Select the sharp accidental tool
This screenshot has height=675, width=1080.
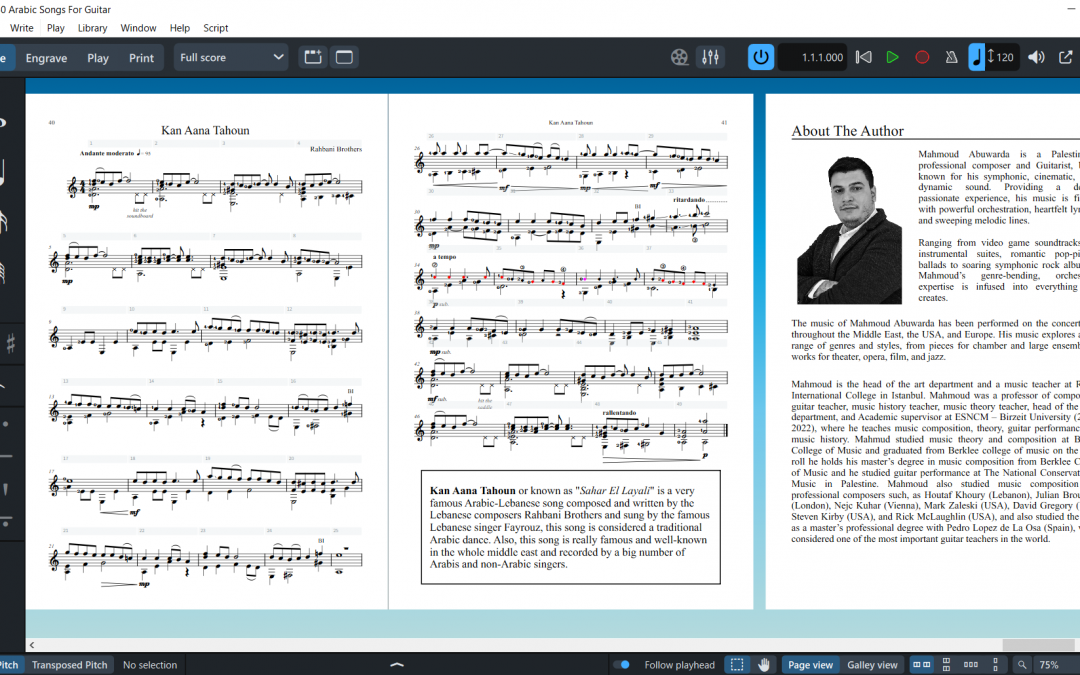pos(10,342)
